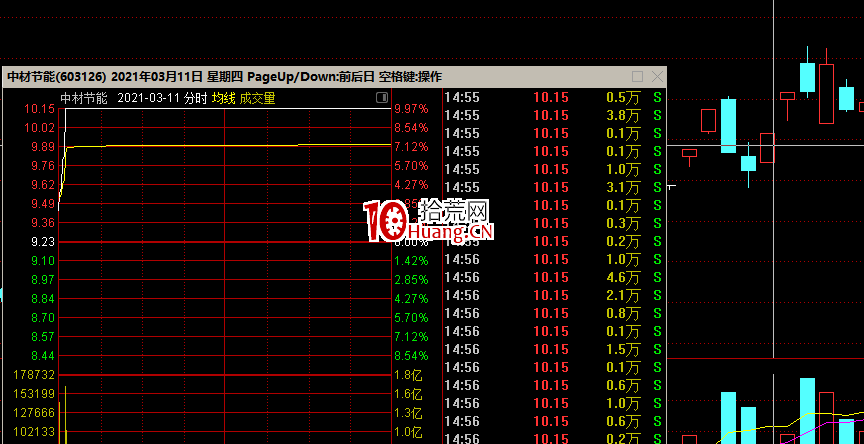
Task: Click the 分时 intraday chart label
Action: [196, 98]
